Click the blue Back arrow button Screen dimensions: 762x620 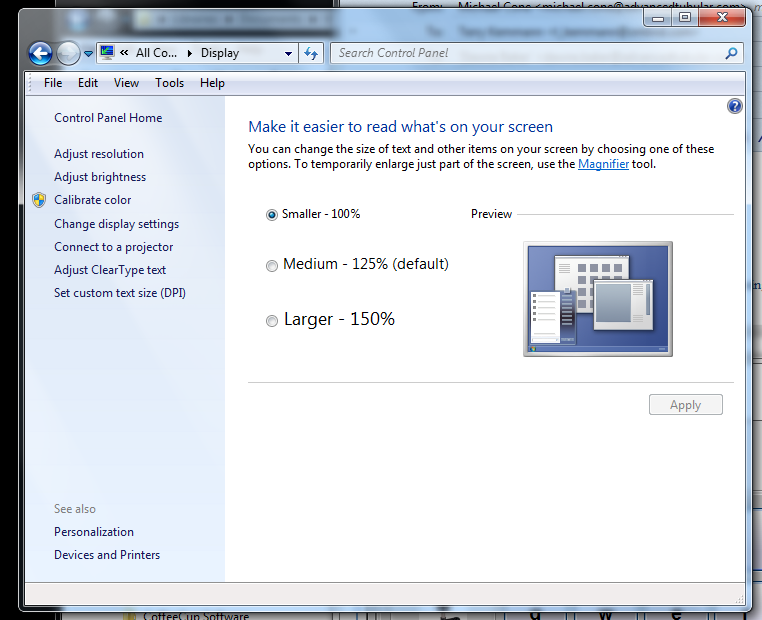coord(40,53)
